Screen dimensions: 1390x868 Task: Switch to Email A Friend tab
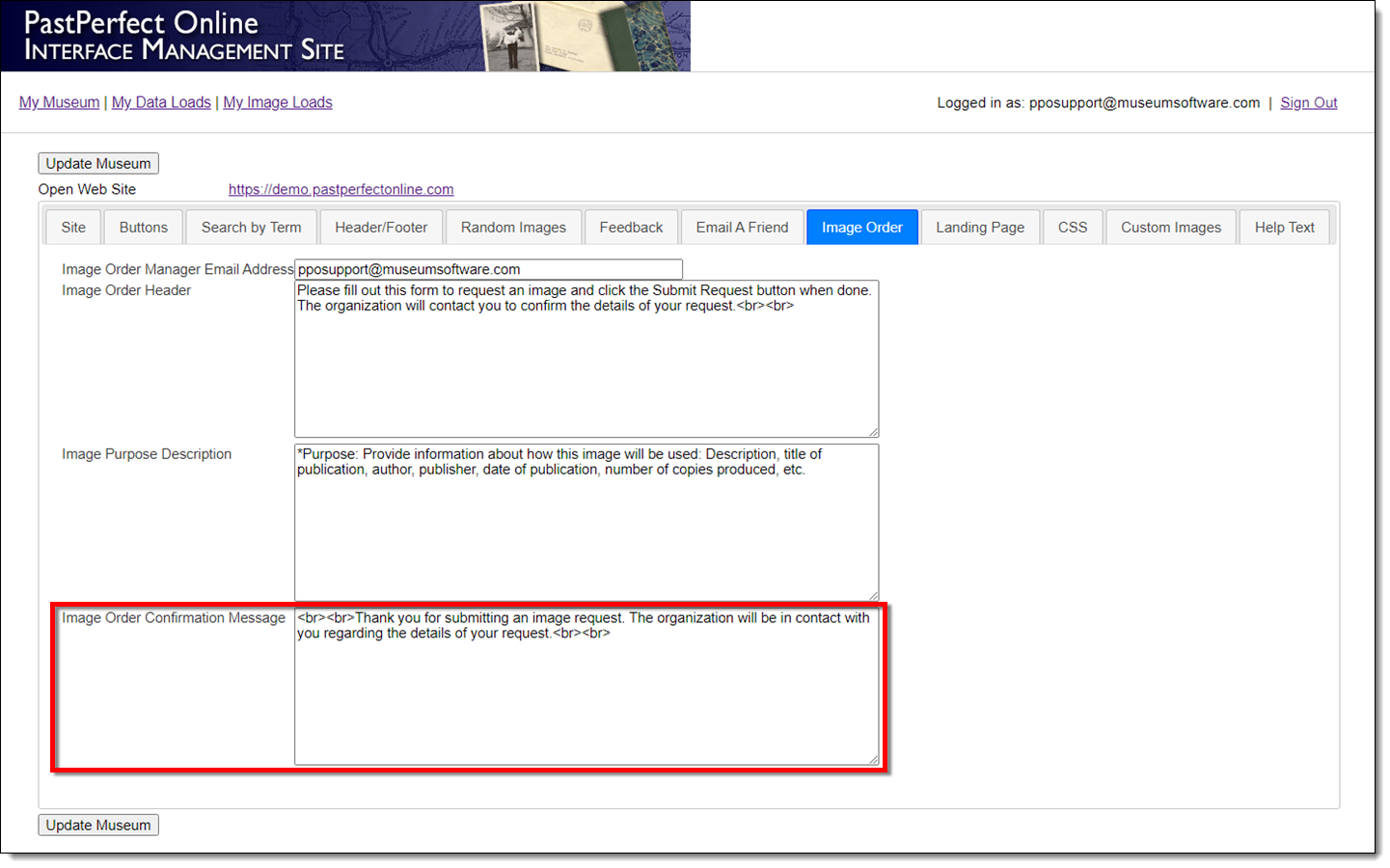click(x=742, y=228)
